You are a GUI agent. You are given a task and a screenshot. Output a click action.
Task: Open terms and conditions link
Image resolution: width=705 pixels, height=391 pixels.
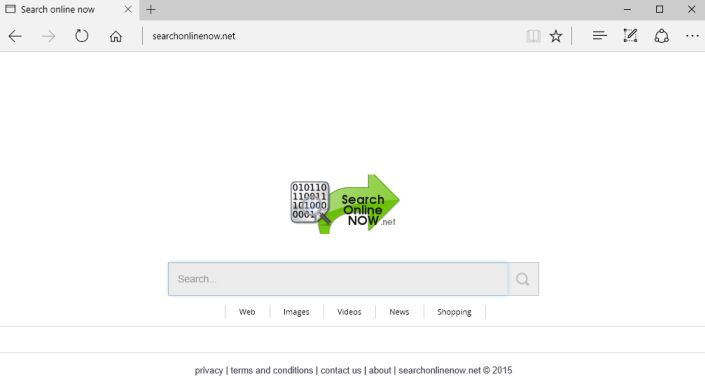pyautogui.click(x=272, y=370)
